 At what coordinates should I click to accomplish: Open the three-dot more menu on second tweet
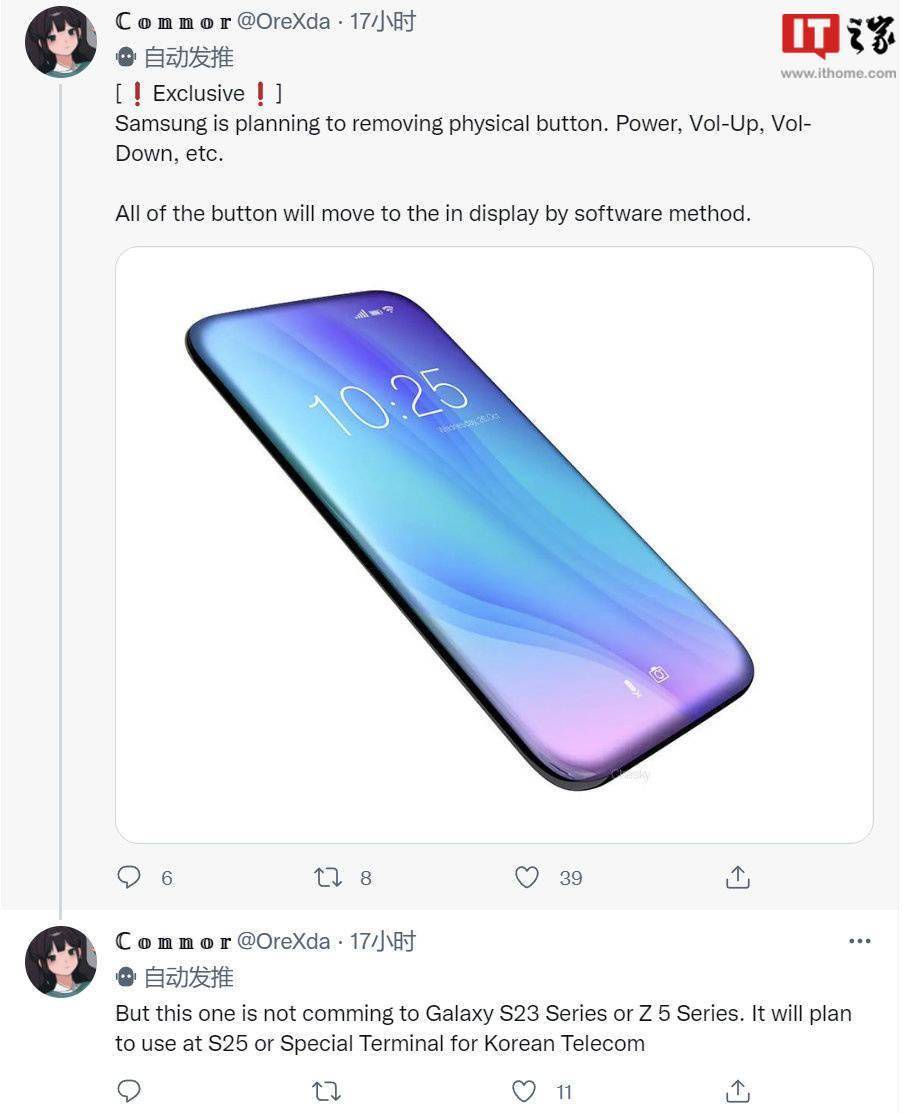860,941
